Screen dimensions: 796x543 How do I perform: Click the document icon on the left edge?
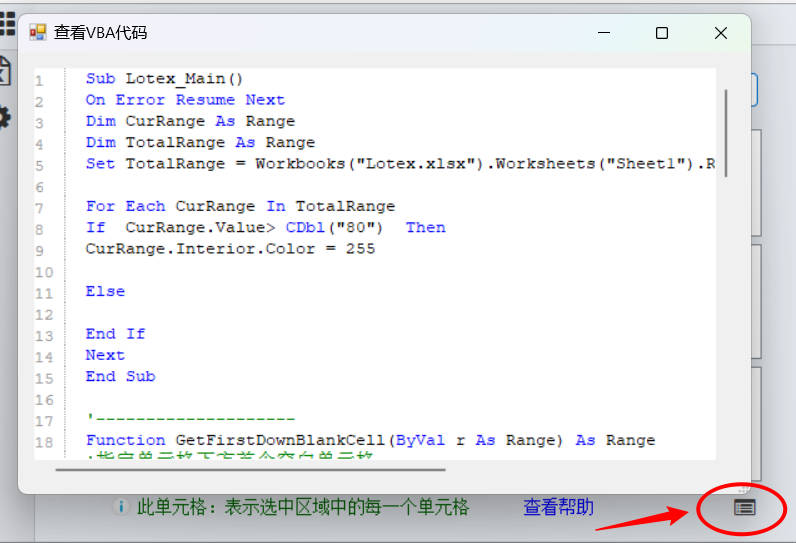[x=5, y=70]
